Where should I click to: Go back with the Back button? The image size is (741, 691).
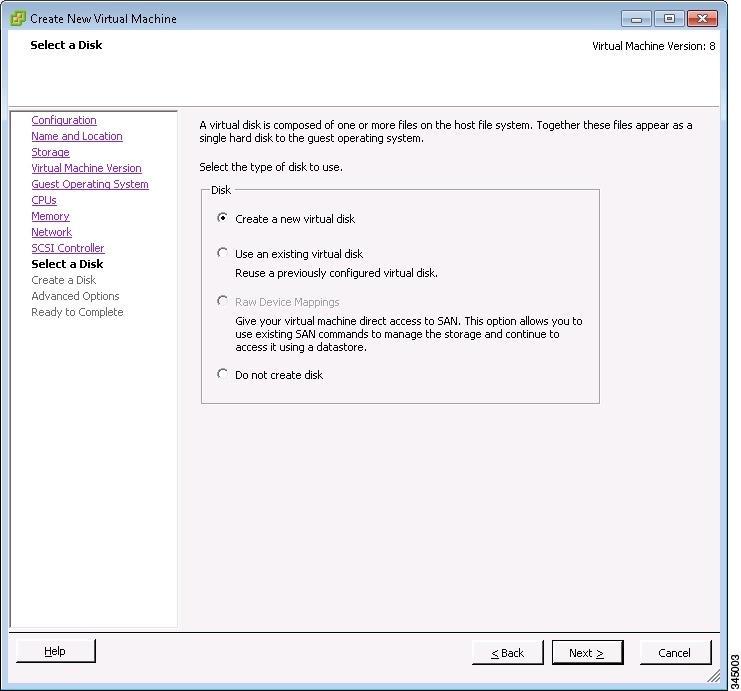(508, 653)
